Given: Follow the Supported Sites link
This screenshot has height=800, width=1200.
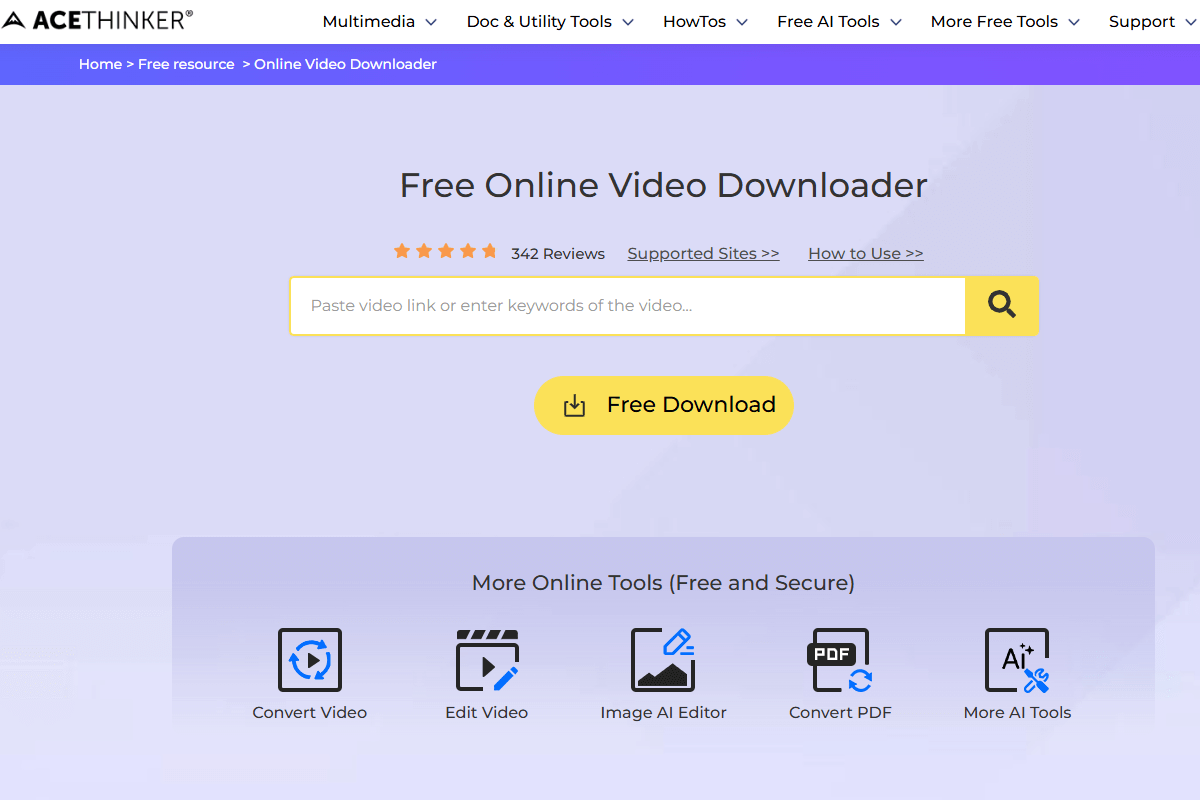Looking at the screenshot, I should pyautogui.click(x=703, y=254).
